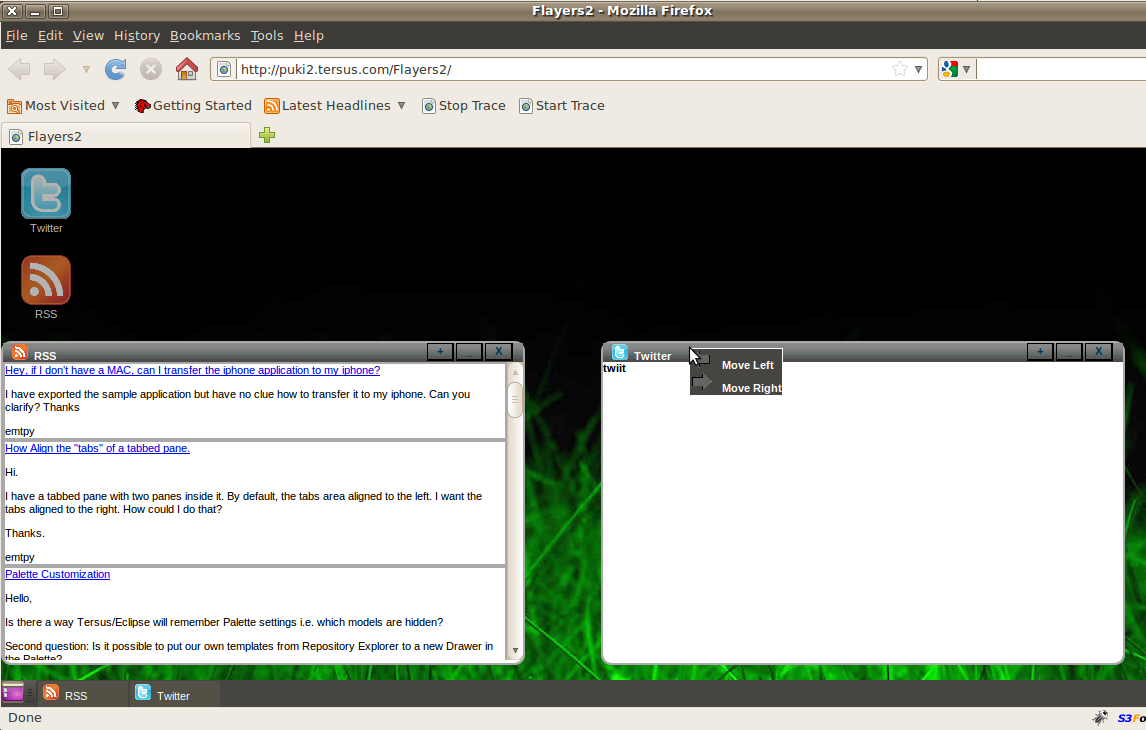Select Move Right from context menu
The image size is (1146, 730).
(750, 388)
